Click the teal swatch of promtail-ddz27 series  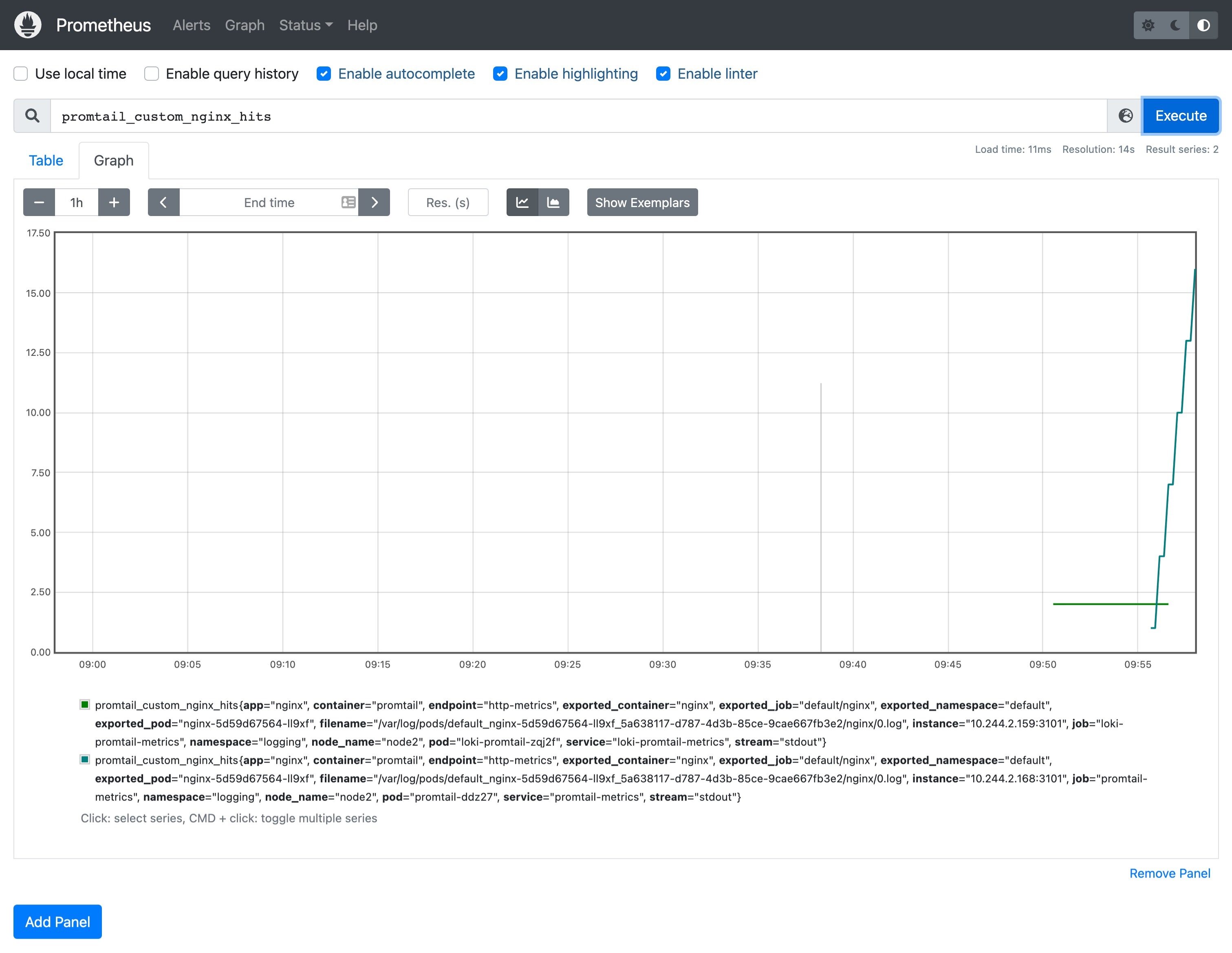[85, 759]
